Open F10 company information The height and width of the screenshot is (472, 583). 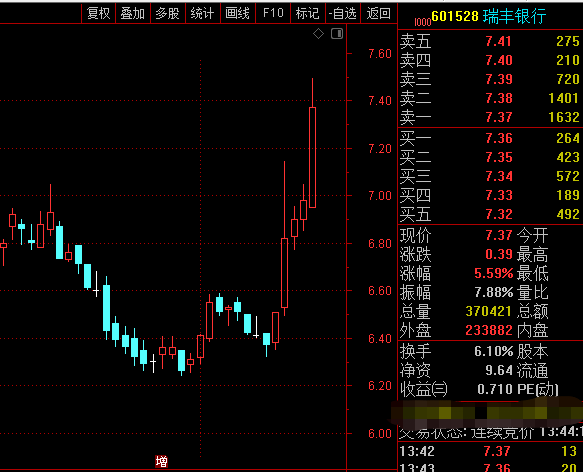click(x=273, y=13)
